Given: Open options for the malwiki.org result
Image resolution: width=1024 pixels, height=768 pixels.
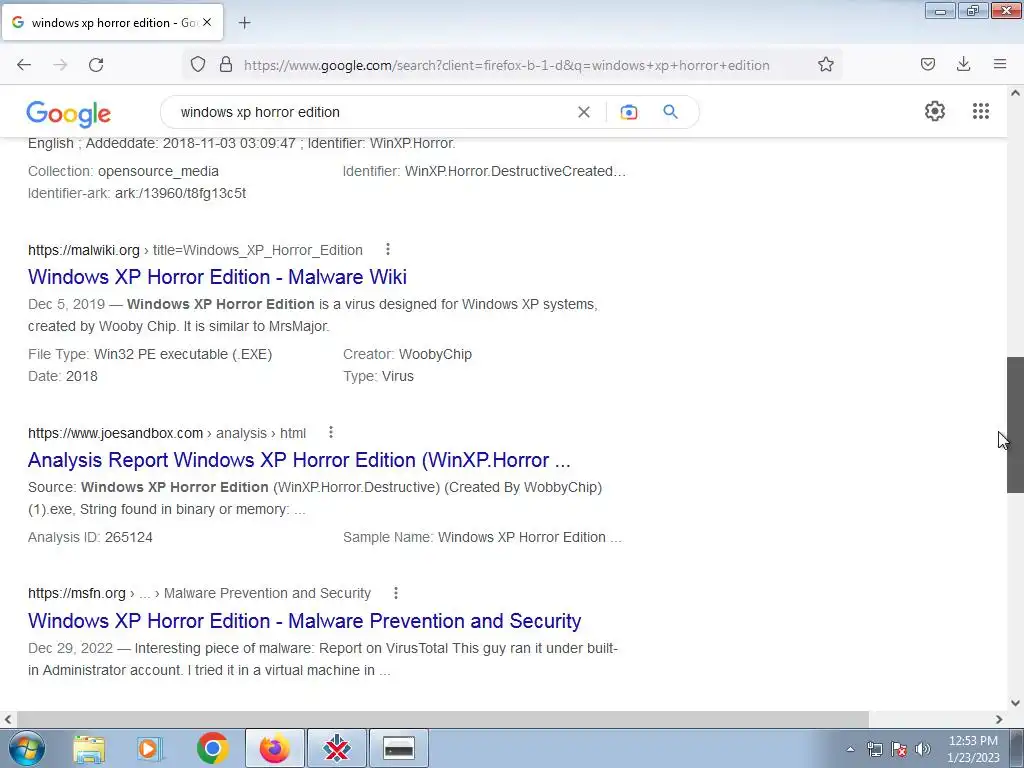Looking at the screenshot, I should pyautogui.click(x=388, y=249).
